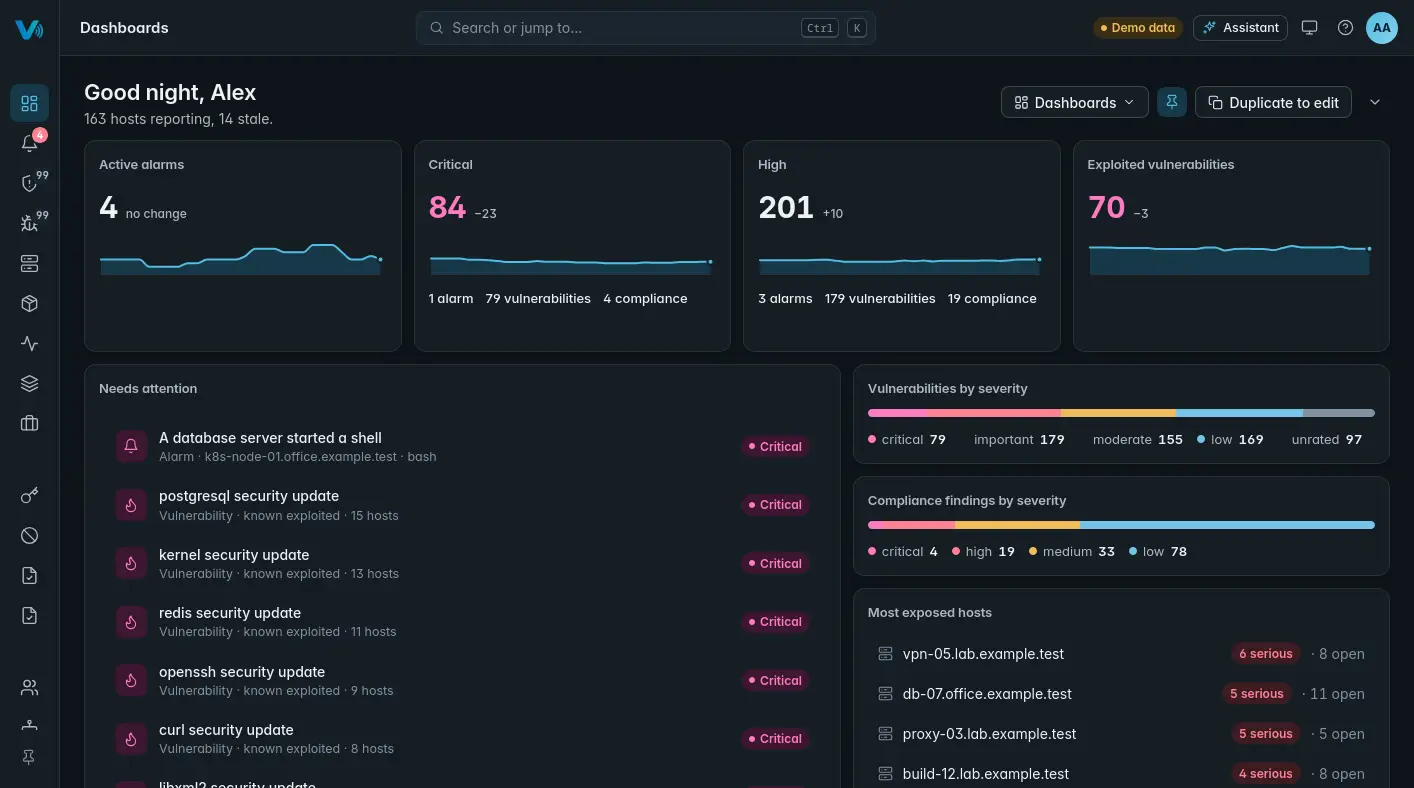Focus the Search or jump to field

tap(645, 28)
